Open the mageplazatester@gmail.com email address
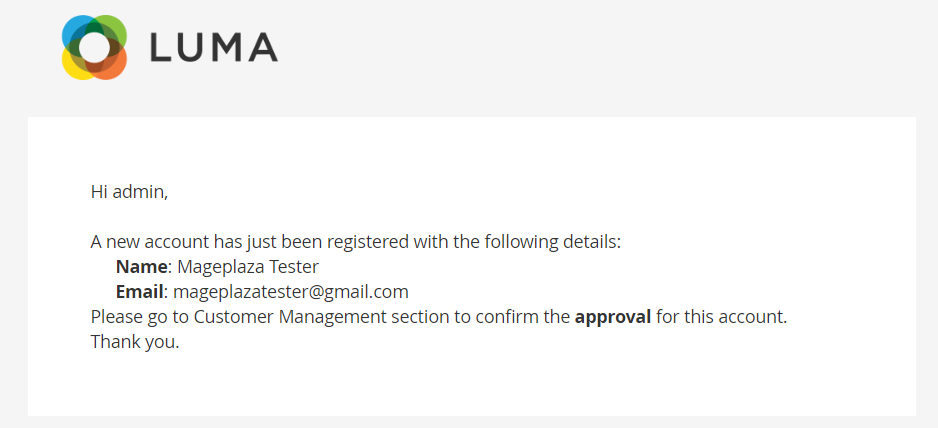 pos(291,292)
